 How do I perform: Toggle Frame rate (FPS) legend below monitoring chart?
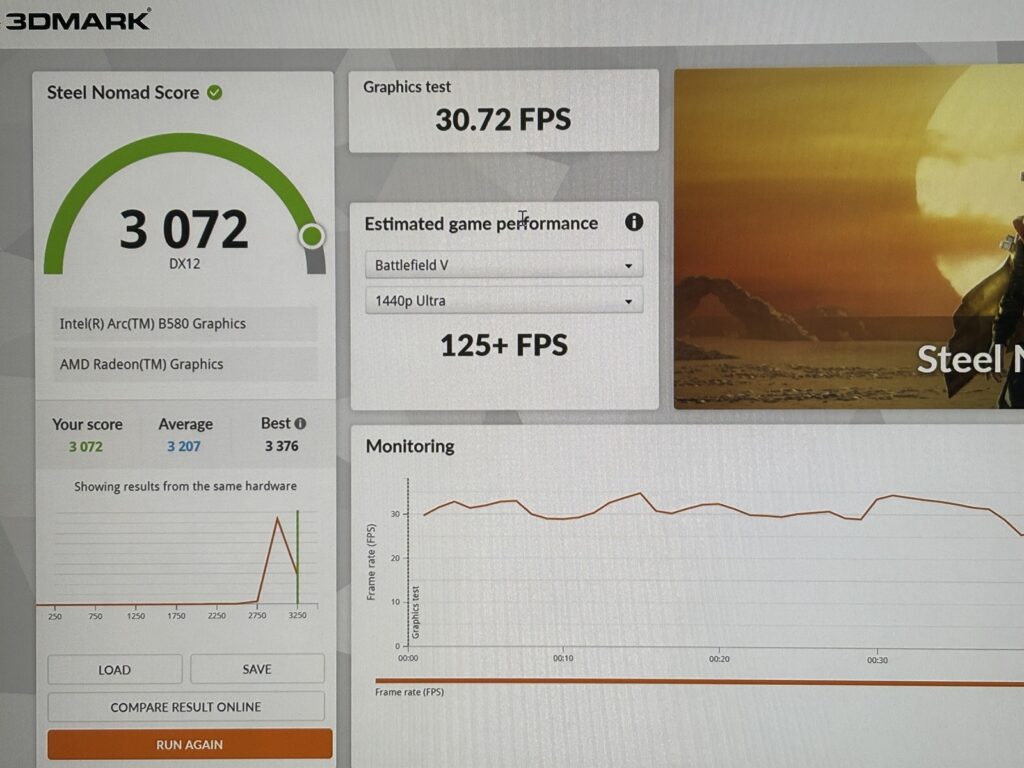click(410, 691)
